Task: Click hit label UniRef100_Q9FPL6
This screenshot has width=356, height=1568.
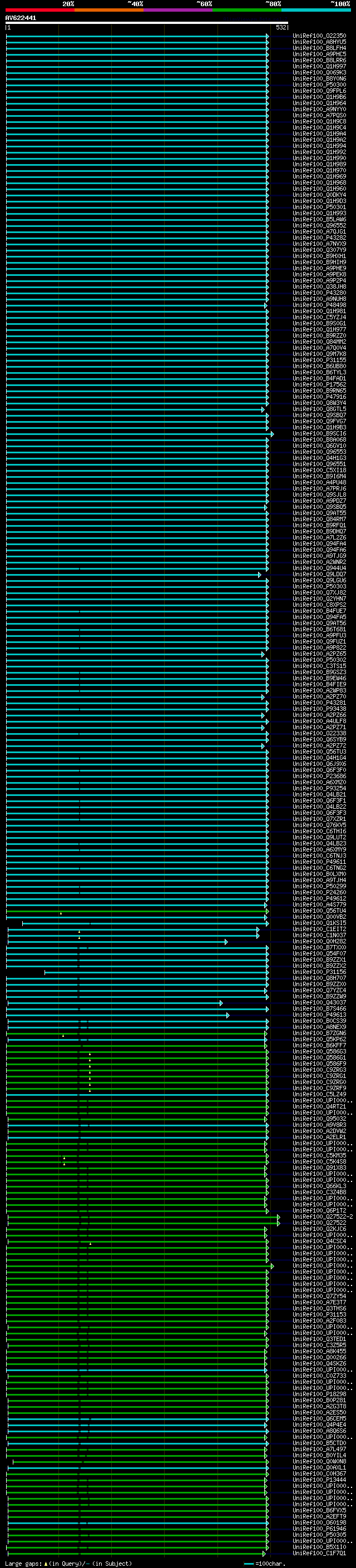Action: coord(319,91)
